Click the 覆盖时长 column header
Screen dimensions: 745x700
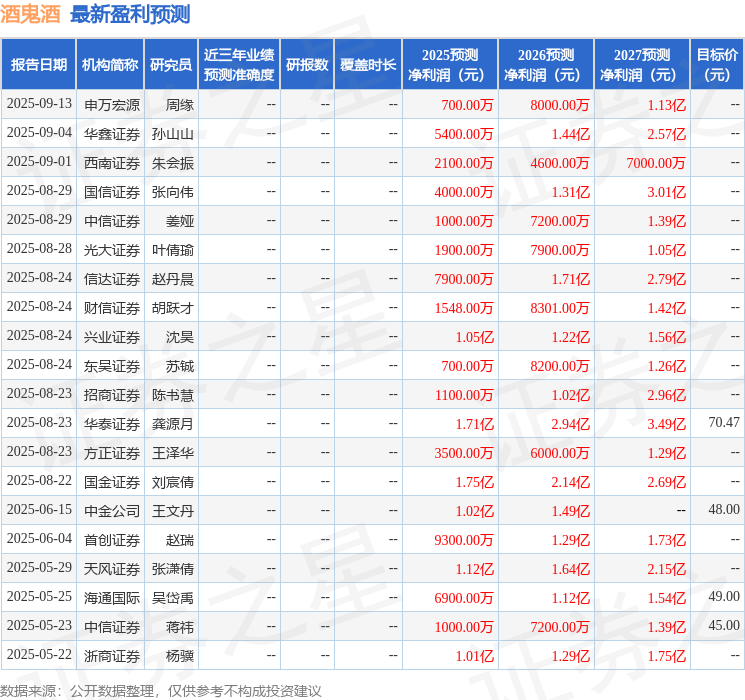(x=367, y=64)
